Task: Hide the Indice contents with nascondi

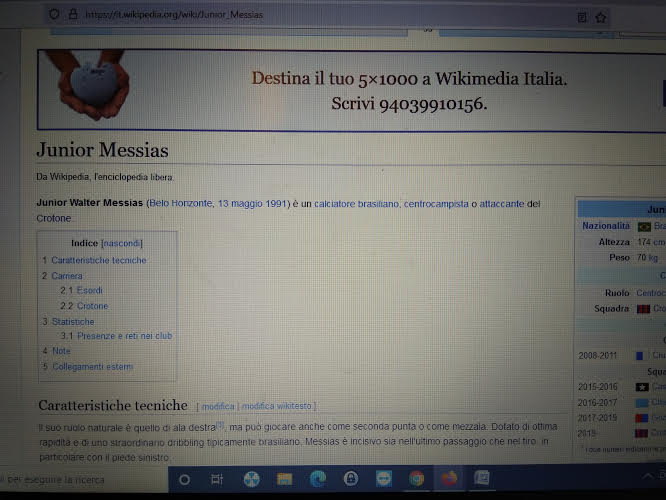Action: 122,243
